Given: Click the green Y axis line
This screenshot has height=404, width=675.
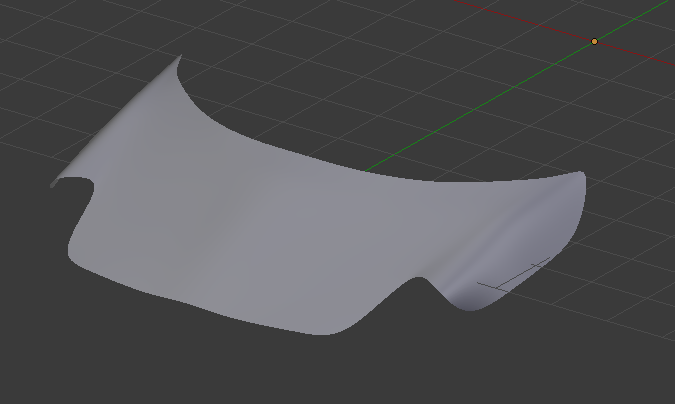Looking at the screenshot, I should pyautogui.click(x=480, y=105).
